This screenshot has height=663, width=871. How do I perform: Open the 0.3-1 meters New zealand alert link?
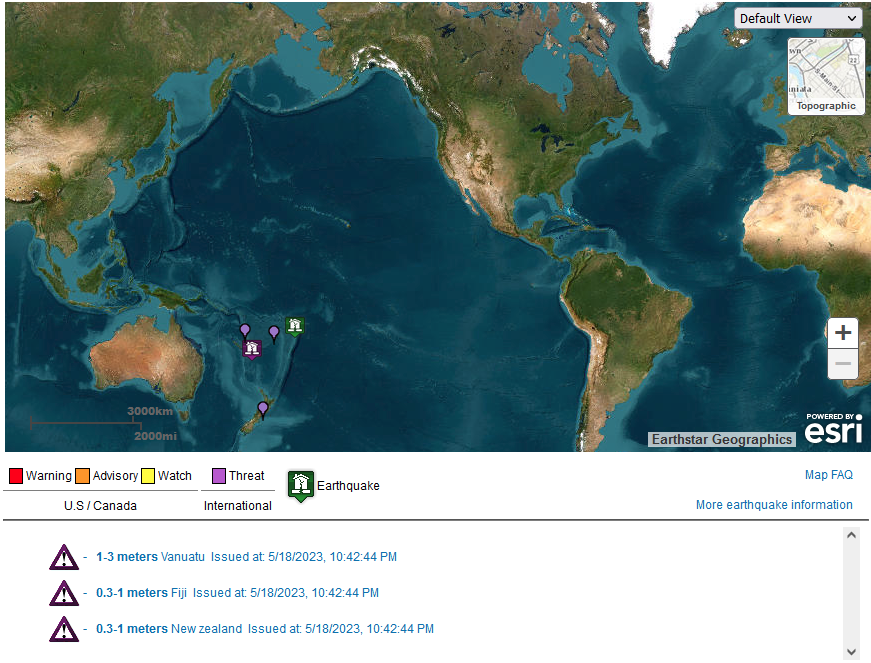[265, 629]
